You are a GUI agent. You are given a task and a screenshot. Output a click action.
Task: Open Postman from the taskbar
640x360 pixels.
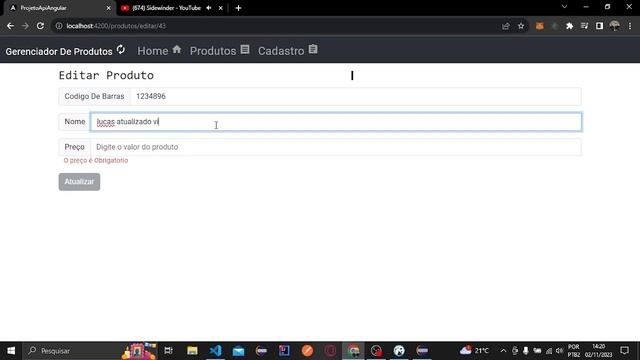click(x=307, y=351)
